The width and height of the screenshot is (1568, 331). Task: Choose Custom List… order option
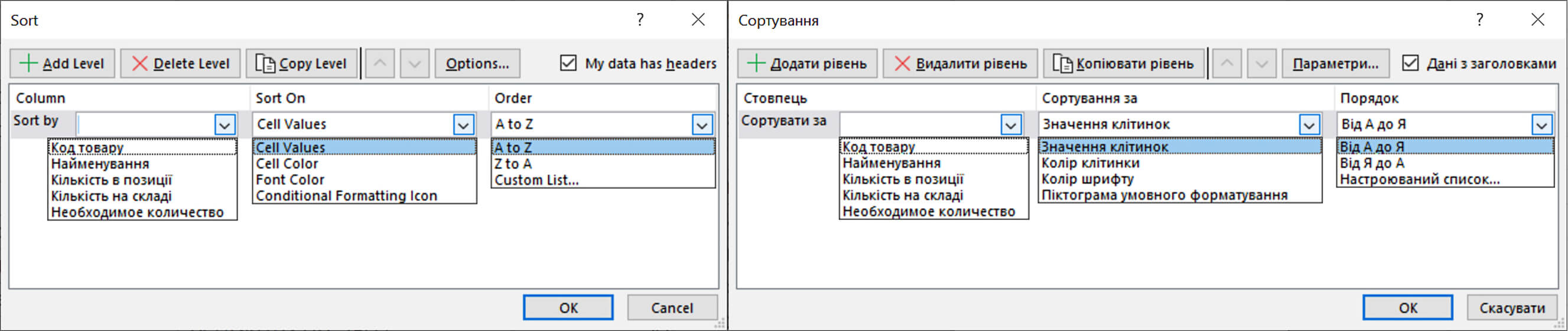603,180
